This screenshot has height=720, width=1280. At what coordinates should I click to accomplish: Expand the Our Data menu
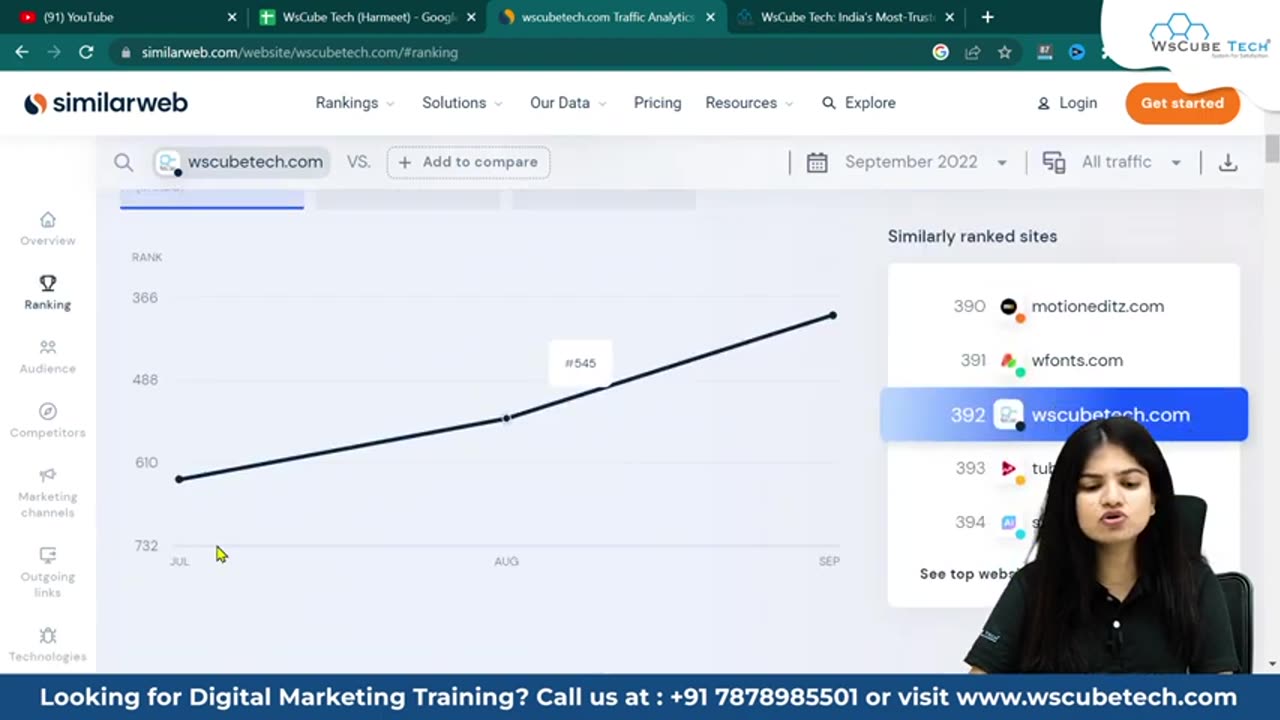568,103
